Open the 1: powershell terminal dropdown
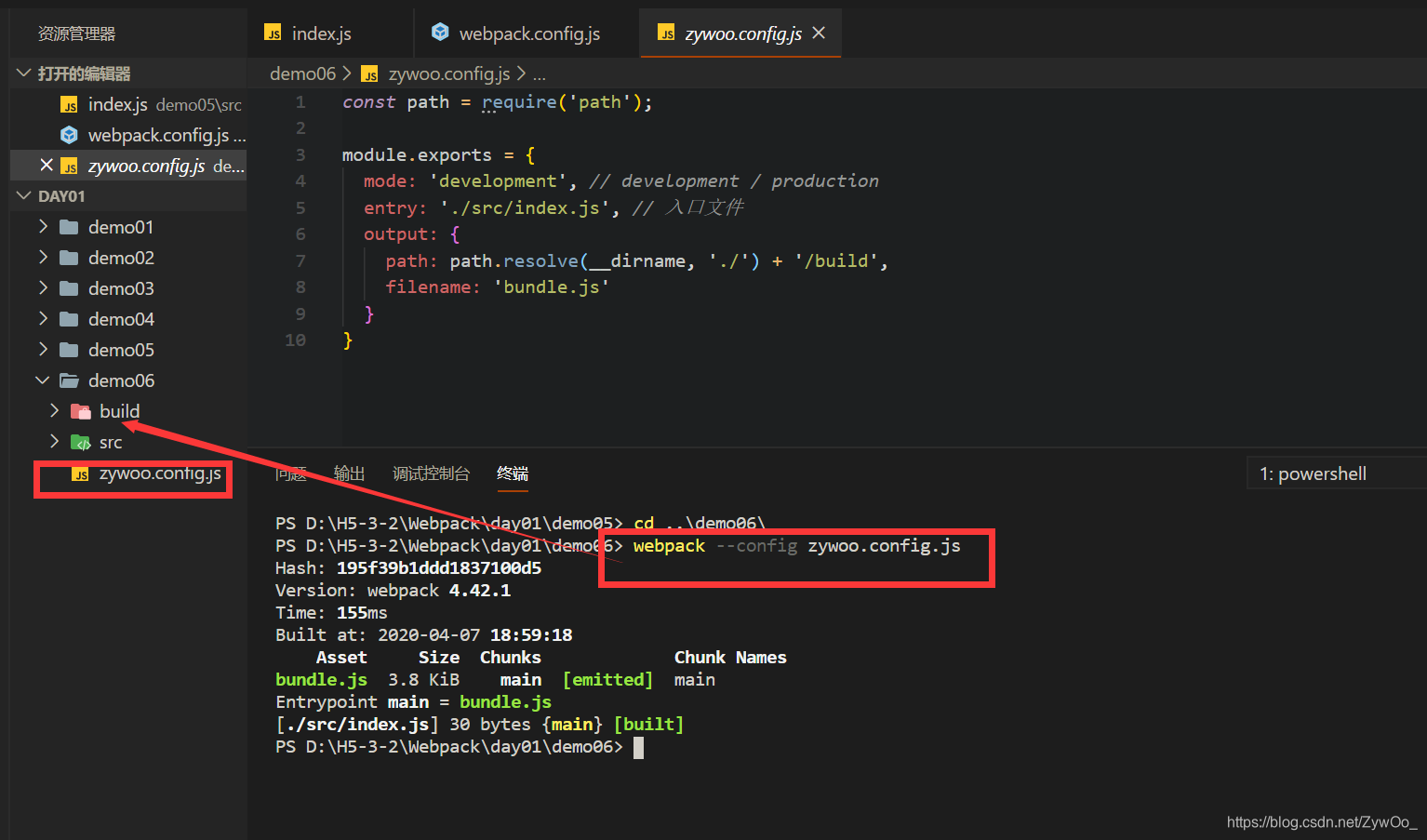1427x840 pixels. click(1336, 473)
